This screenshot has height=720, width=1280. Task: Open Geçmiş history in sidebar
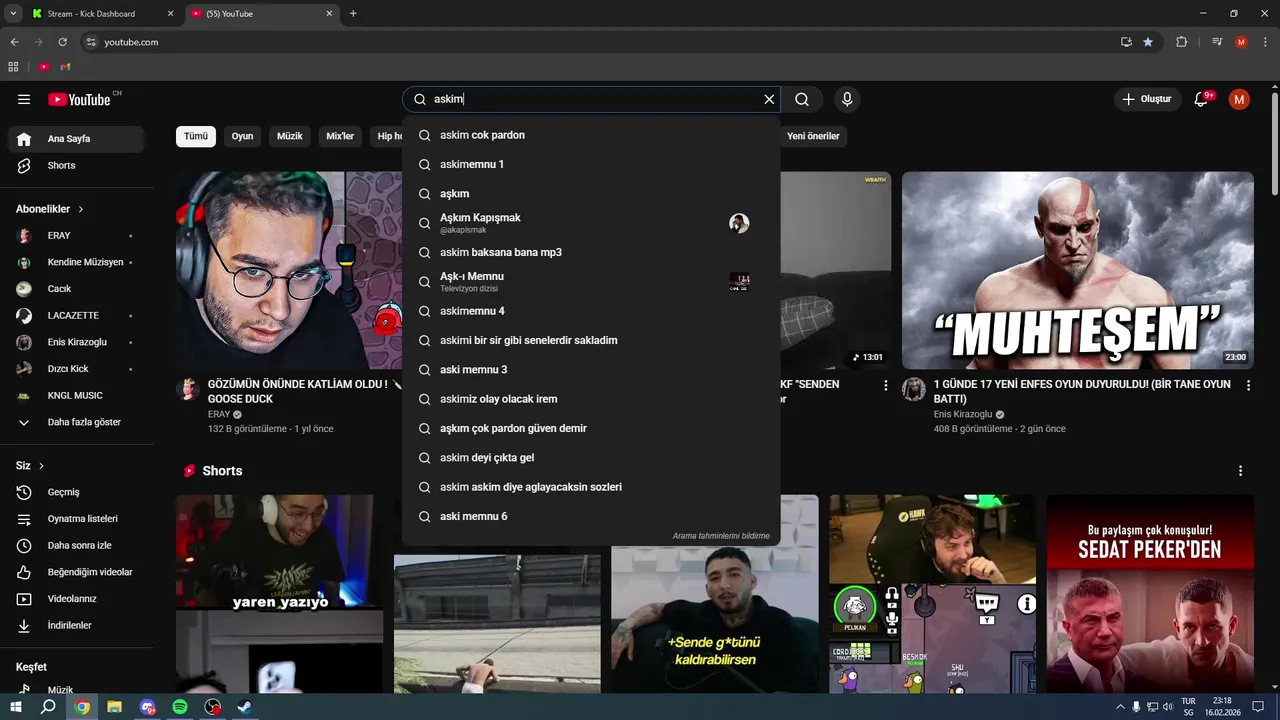[78, 492]
